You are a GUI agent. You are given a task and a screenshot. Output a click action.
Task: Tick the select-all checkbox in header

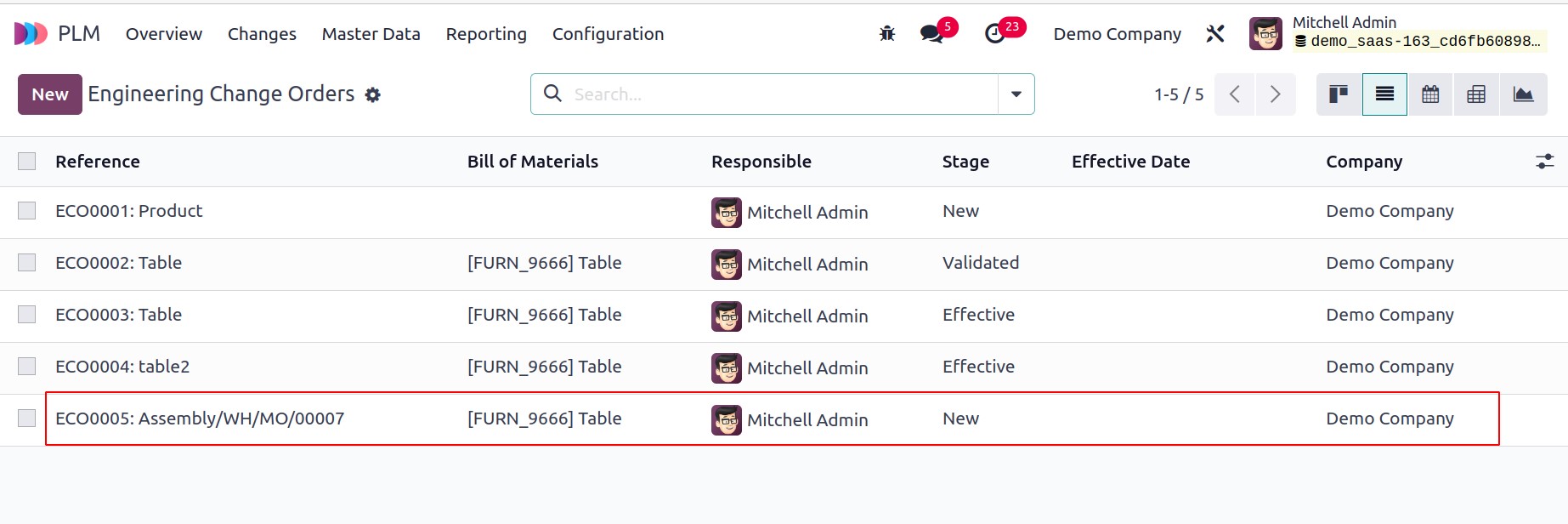click(x=27, y=162)
